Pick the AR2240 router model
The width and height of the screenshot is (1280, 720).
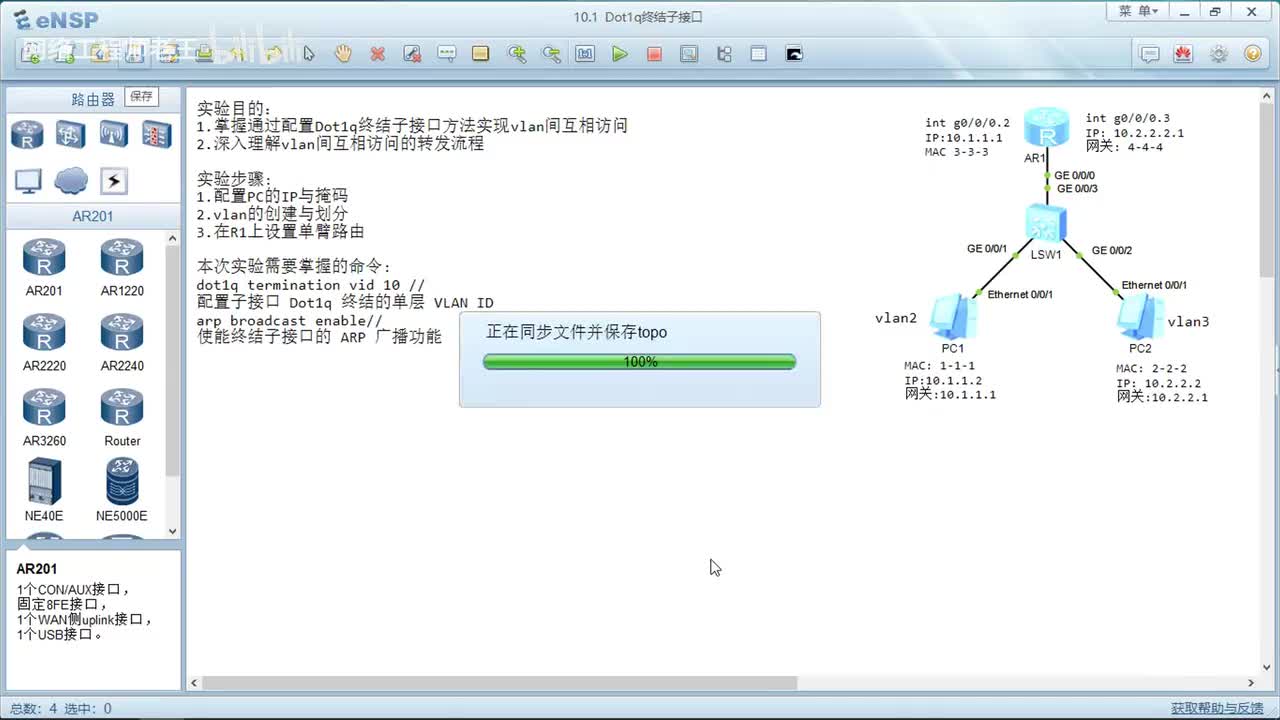(x=122, y=343)
